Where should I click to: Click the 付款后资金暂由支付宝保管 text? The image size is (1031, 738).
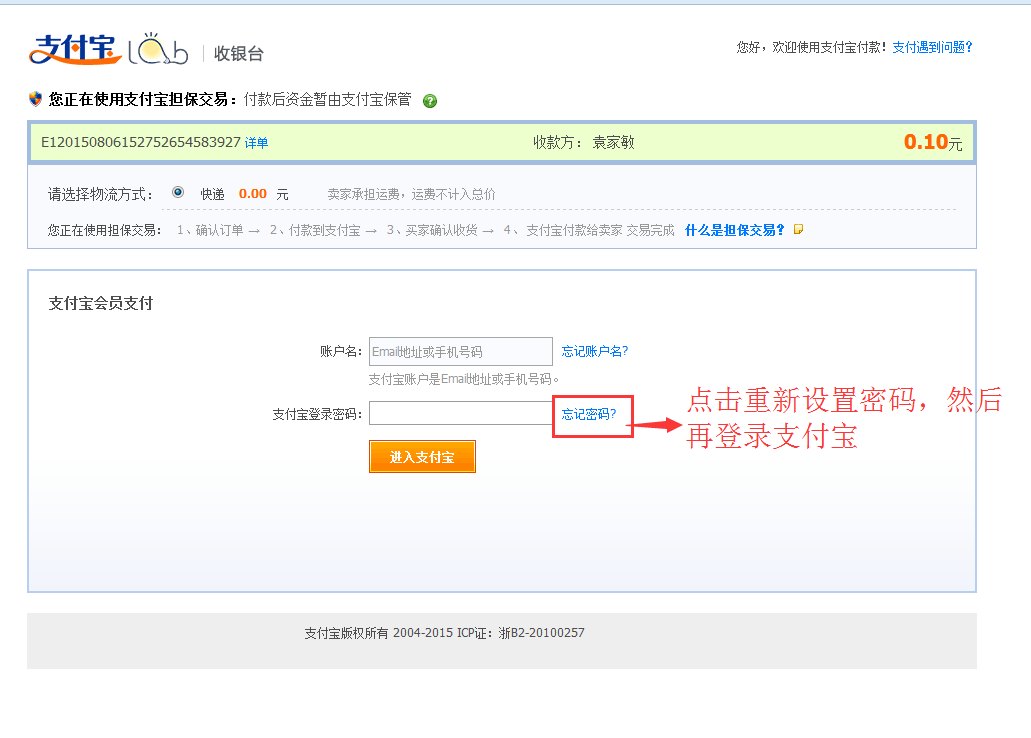pos(327,99)
